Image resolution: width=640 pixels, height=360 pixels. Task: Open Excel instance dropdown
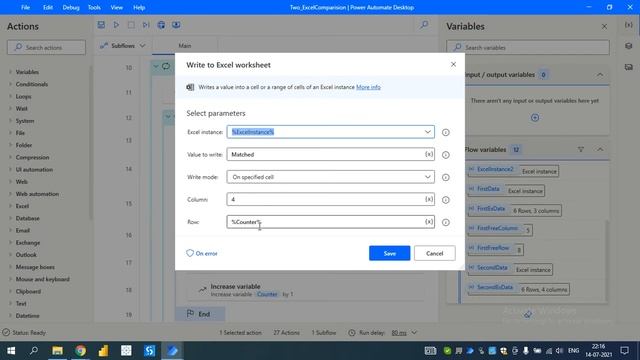[x=427, y=132]
